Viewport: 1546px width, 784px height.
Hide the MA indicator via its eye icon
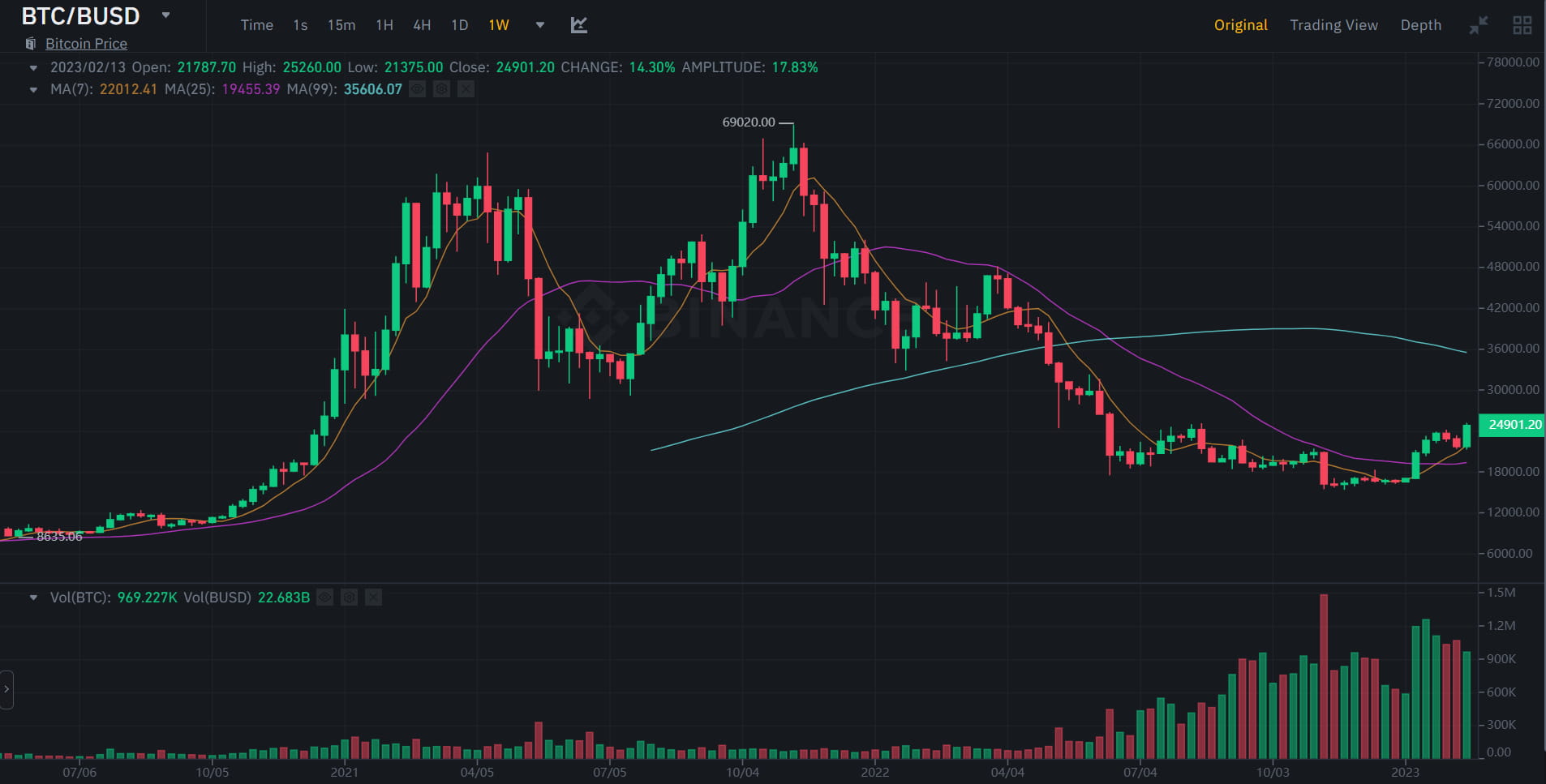419,89
